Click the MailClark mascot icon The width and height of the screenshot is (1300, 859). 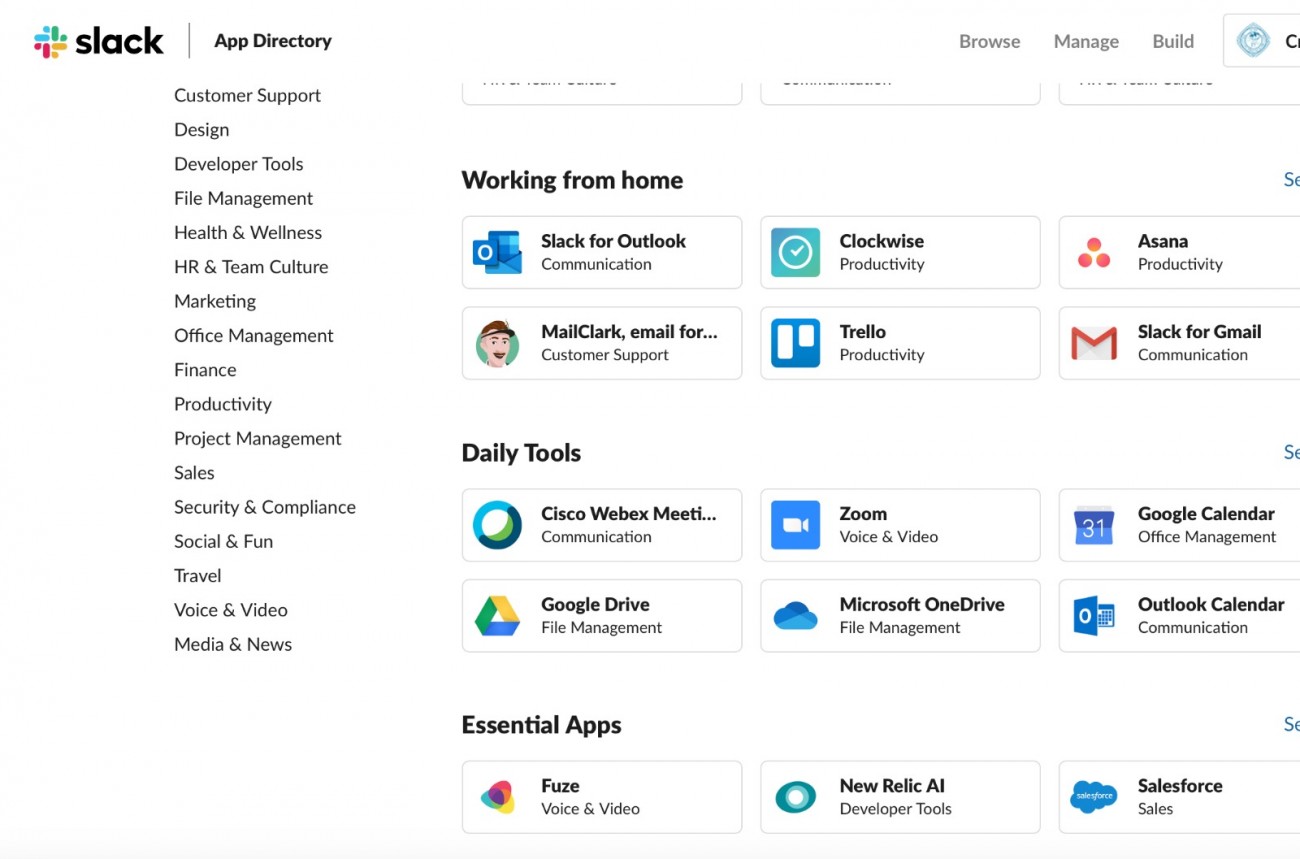tap(497, 344)
